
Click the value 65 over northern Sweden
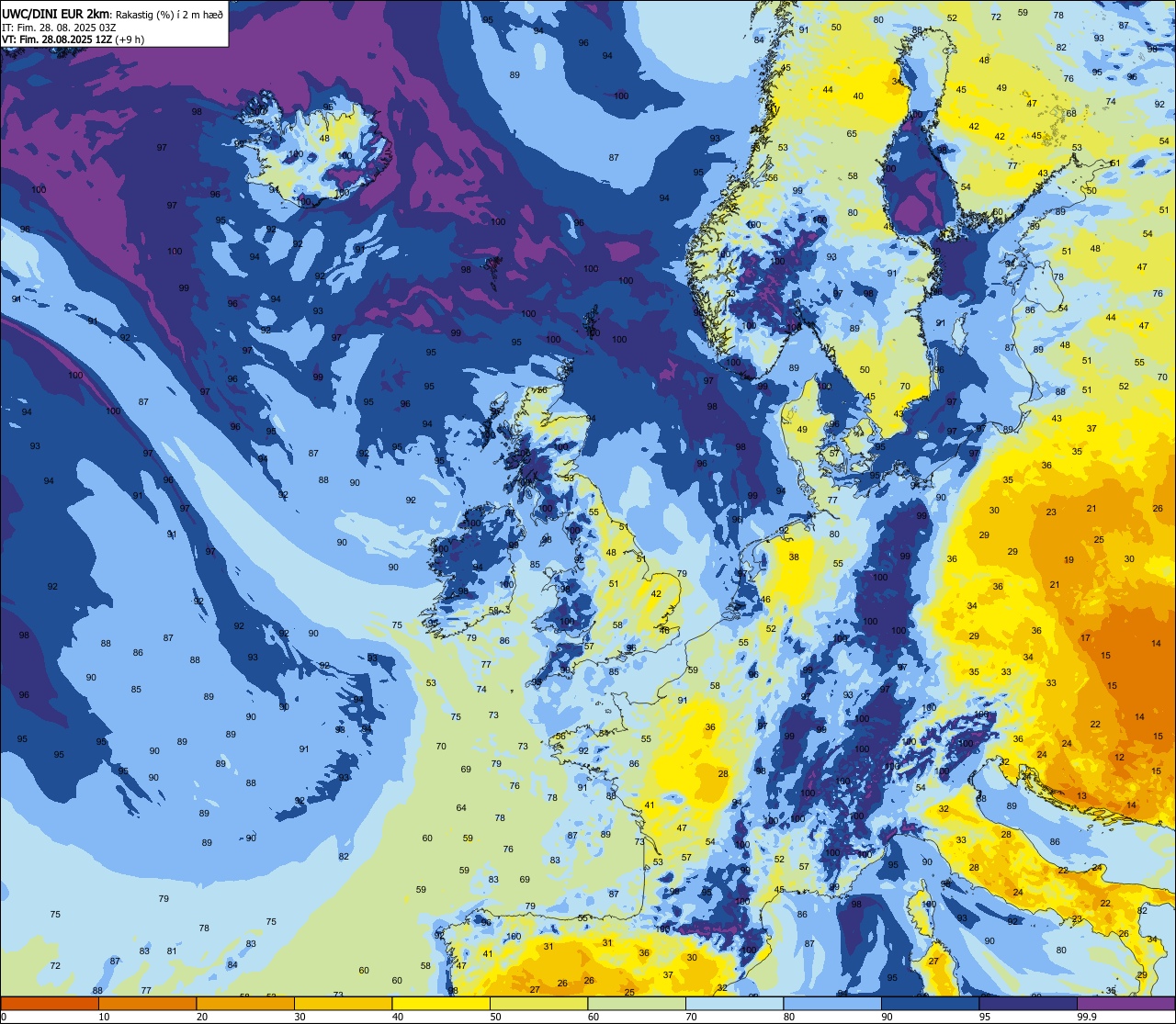(x=852, y=134)
